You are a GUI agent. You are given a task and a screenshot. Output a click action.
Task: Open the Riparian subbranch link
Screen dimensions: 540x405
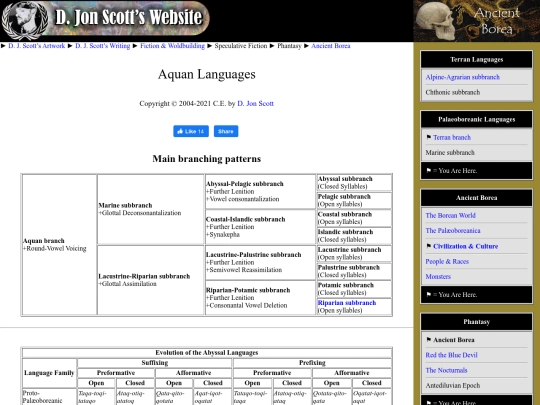[346, 303]
